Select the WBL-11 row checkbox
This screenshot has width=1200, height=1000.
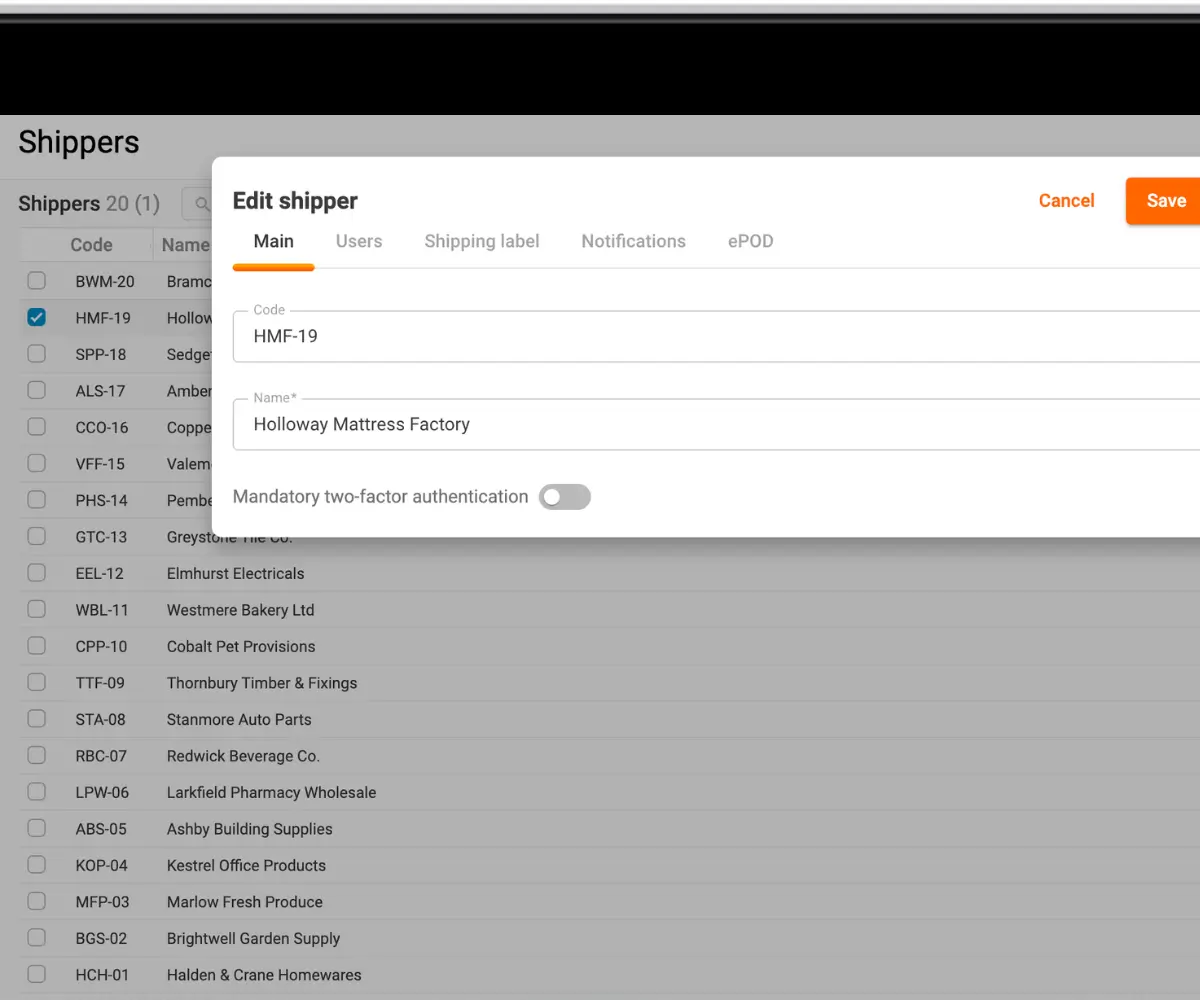click(37, 610)
